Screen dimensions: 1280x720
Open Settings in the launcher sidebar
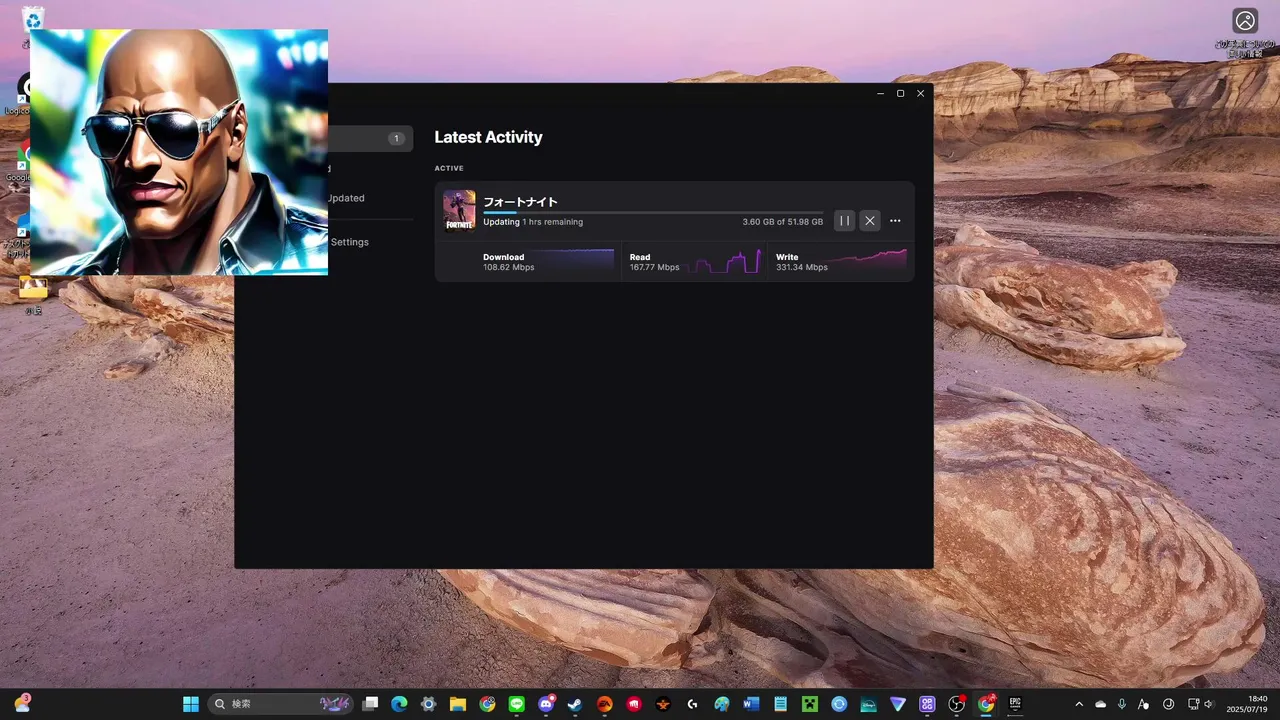tap(349, 242)
